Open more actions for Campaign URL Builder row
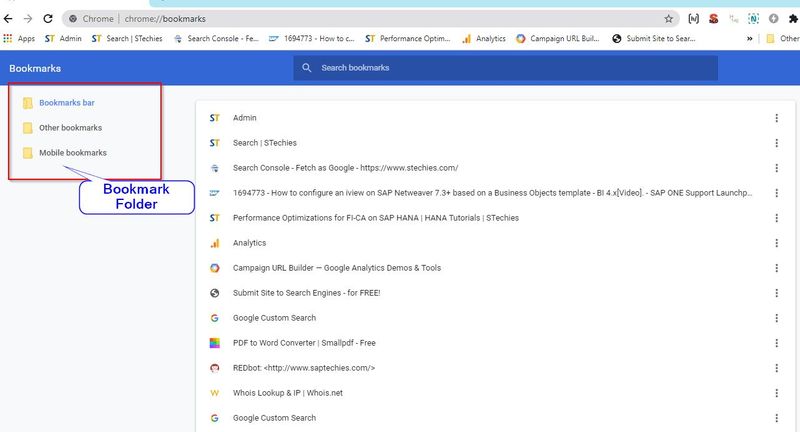Screen dimensions: 800x432 coord(776,268)
